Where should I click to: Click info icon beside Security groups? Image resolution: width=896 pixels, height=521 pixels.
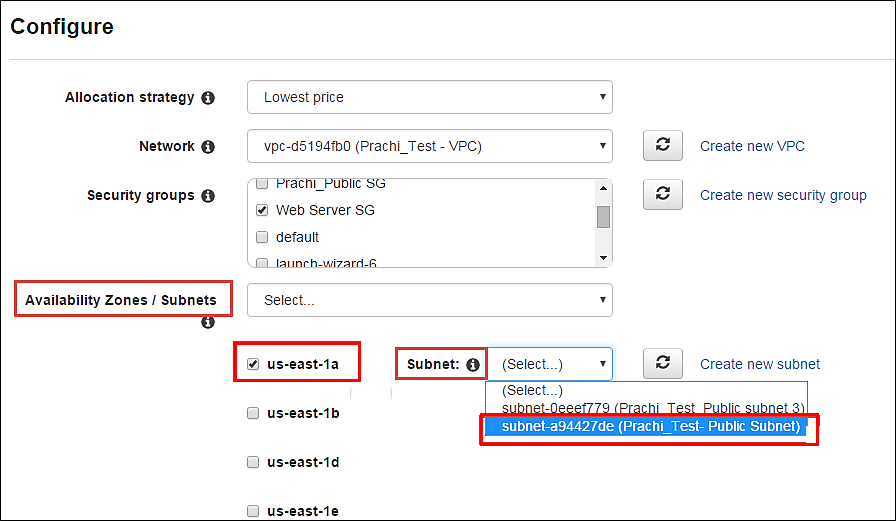click(x=208, y=196)
